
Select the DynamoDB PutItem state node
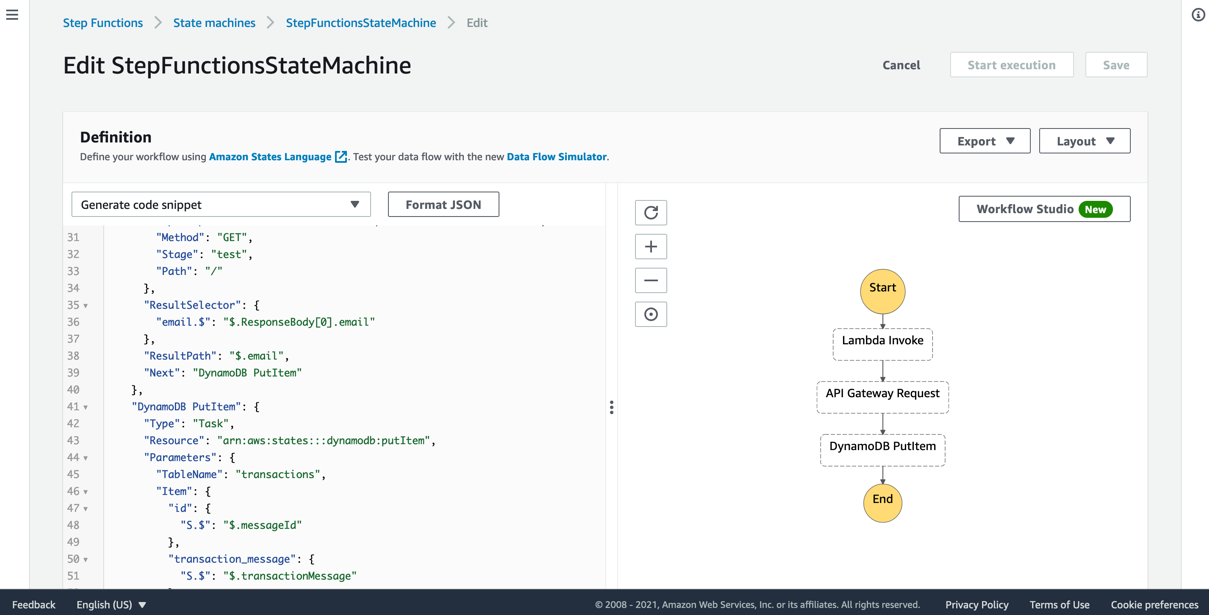coord(883,450)
